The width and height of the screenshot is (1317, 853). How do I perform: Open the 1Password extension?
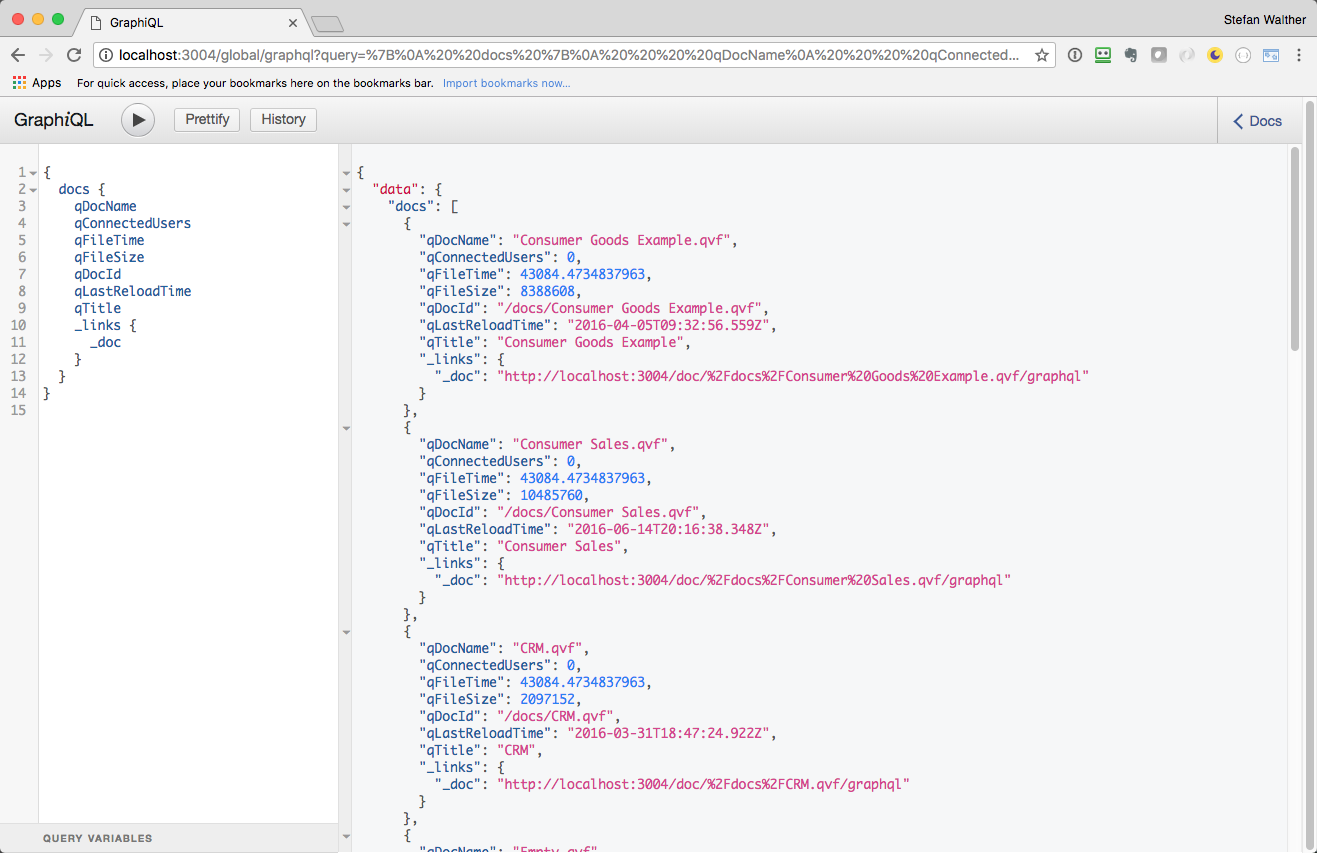[1075, 55]
